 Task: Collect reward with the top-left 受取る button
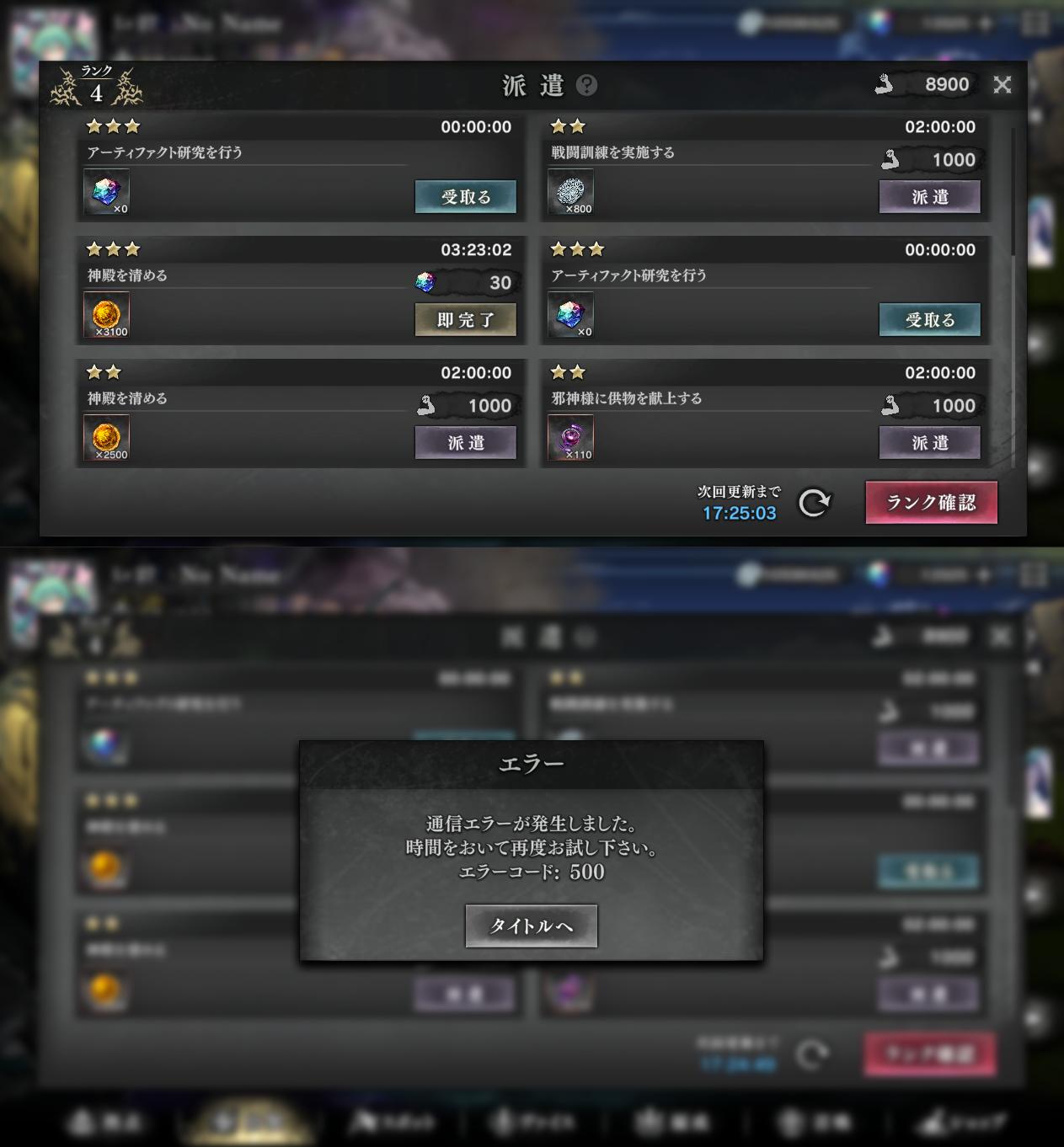(x=466, y=197)
